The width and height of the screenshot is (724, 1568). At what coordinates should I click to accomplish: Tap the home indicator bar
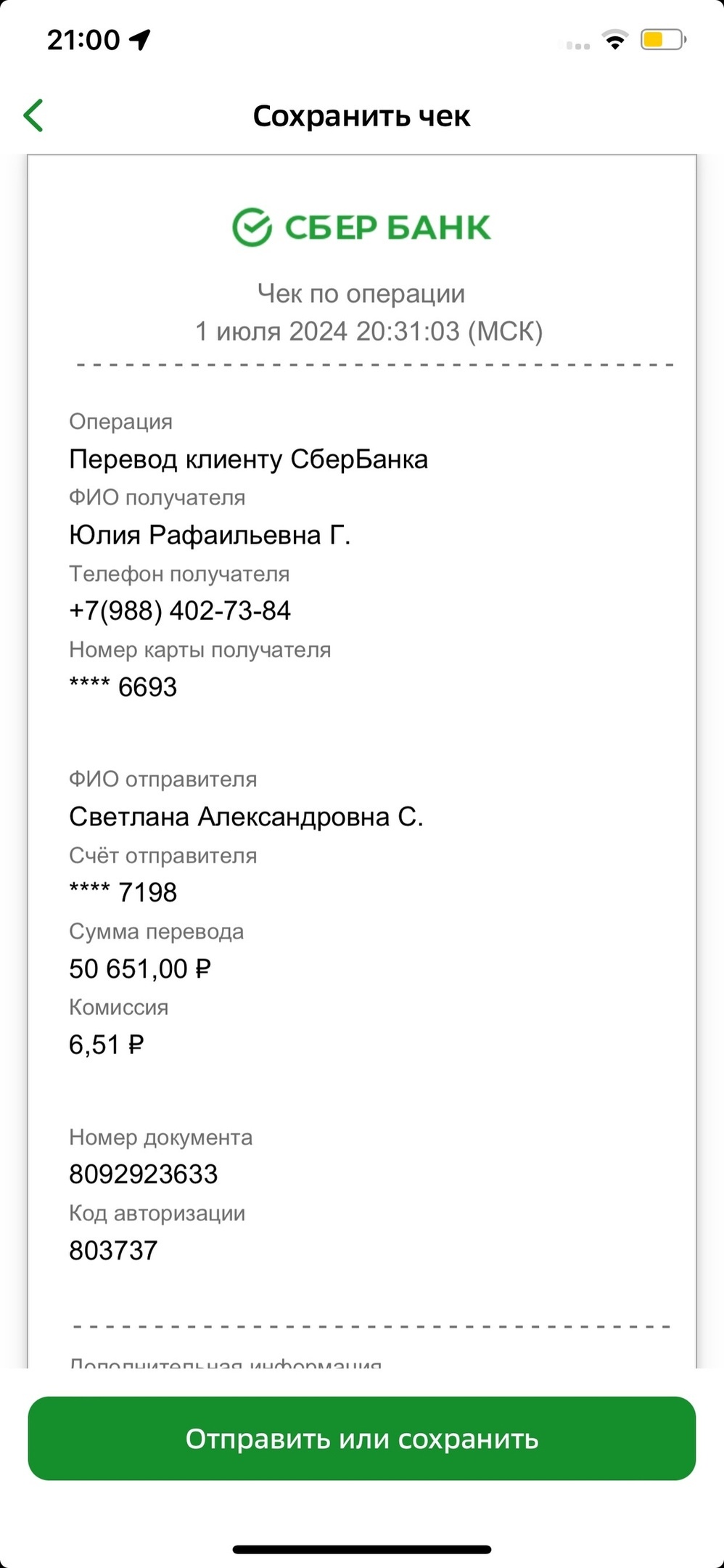tap(361, 1549)
